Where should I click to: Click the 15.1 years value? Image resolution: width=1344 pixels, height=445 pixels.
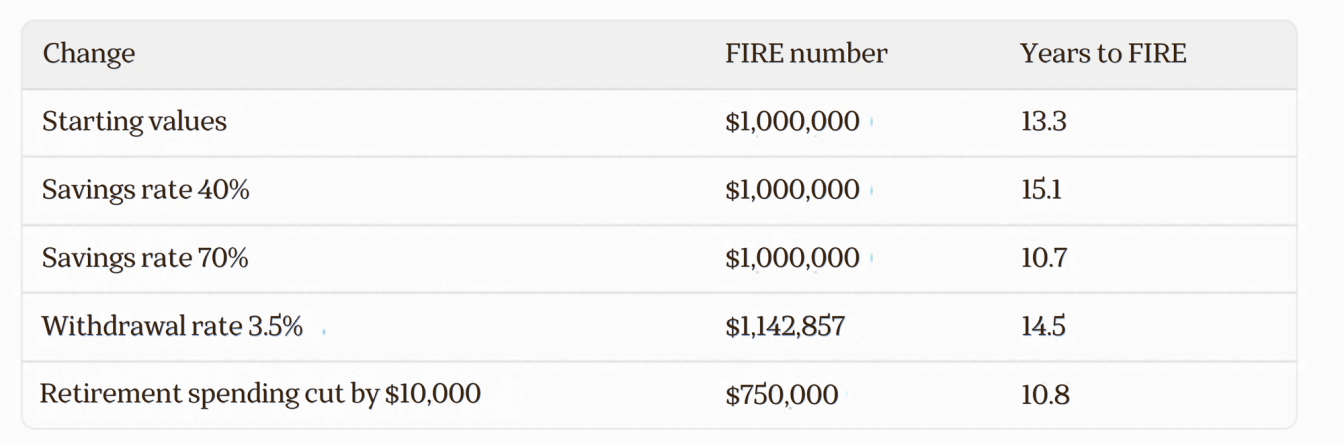(x=1041, y=190)
